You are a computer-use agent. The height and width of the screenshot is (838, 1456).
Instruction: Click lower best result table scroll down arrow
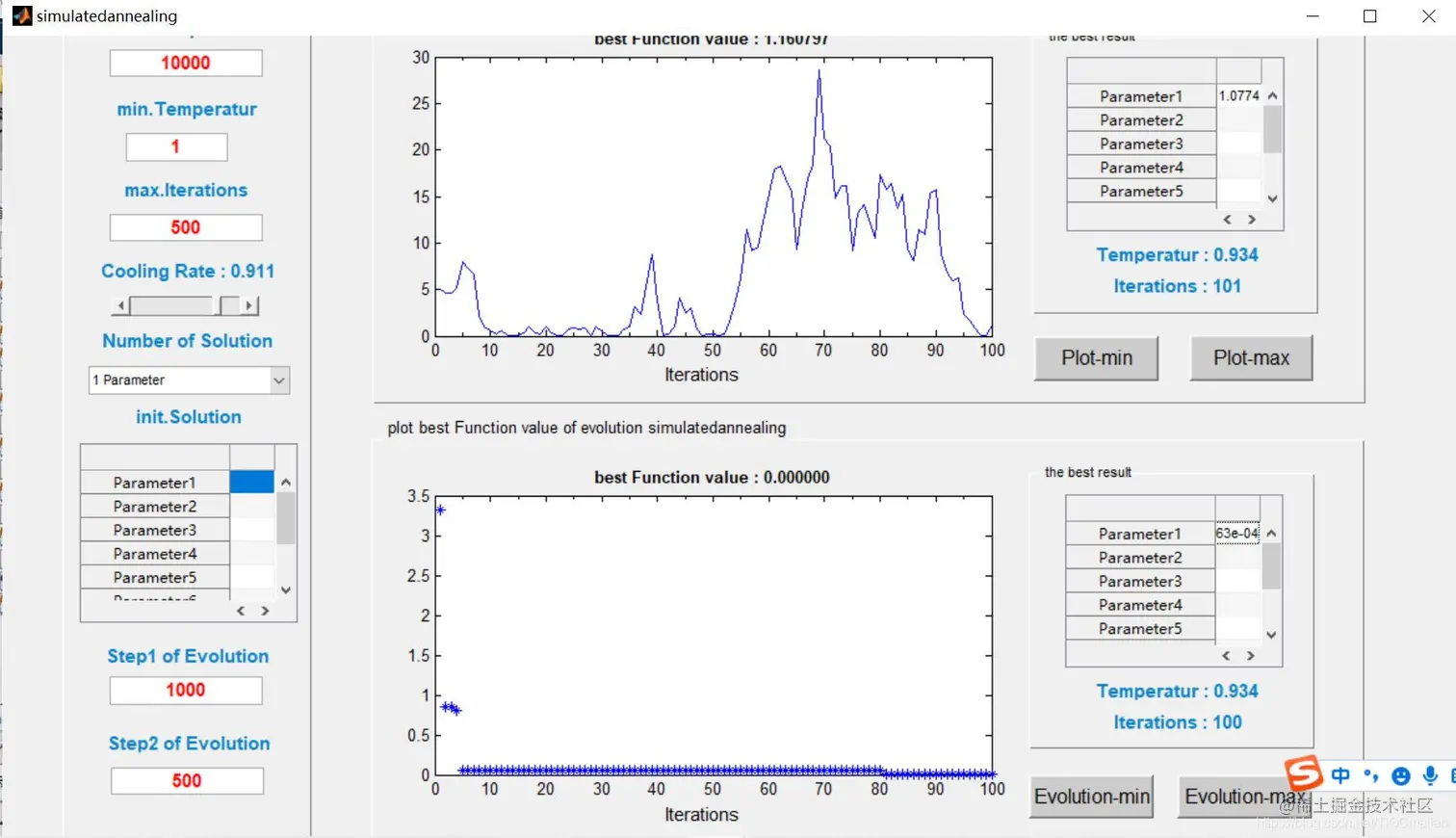[x=1272, y=636]
